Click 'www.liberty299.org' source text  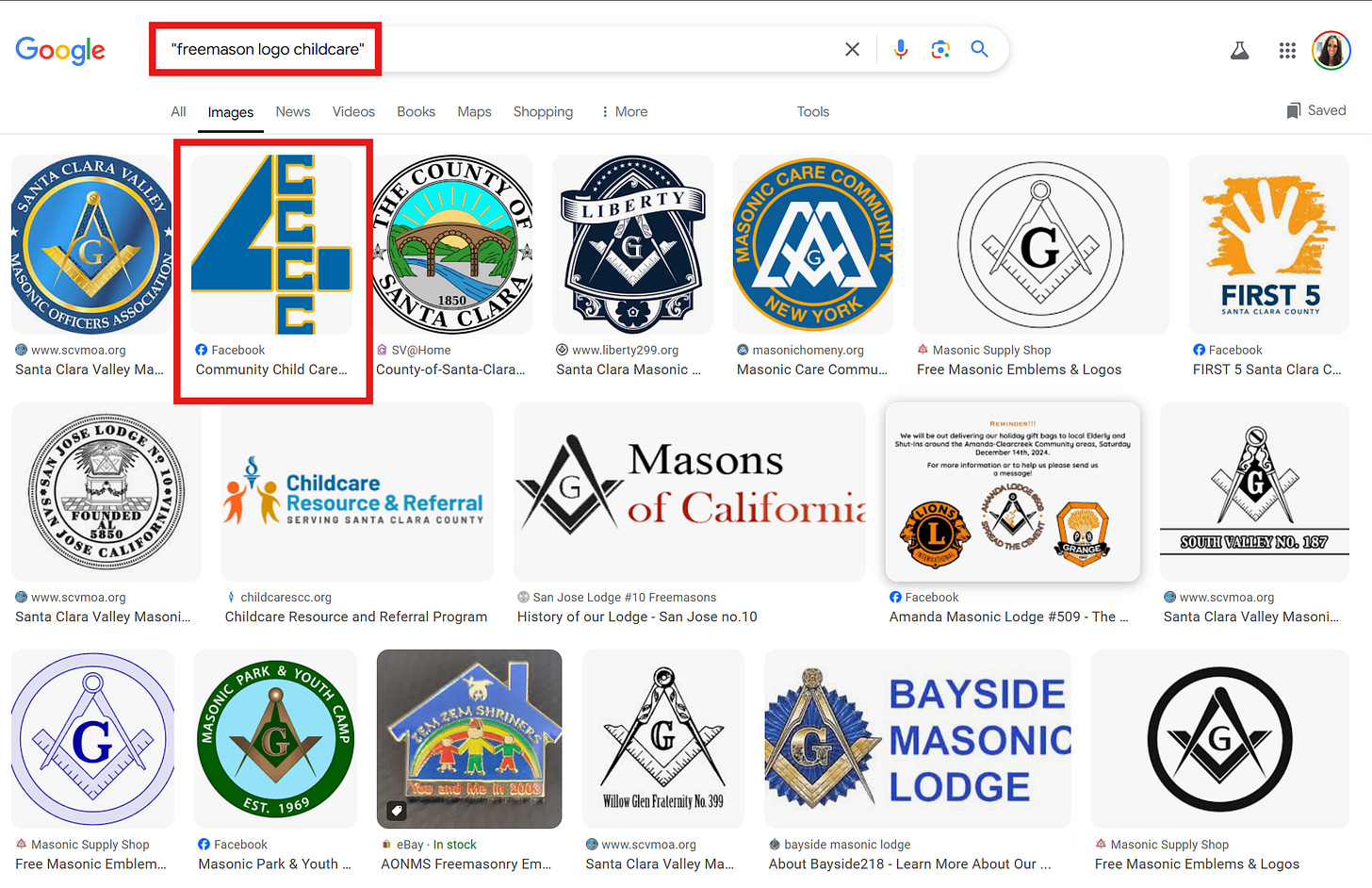point(626,350)
